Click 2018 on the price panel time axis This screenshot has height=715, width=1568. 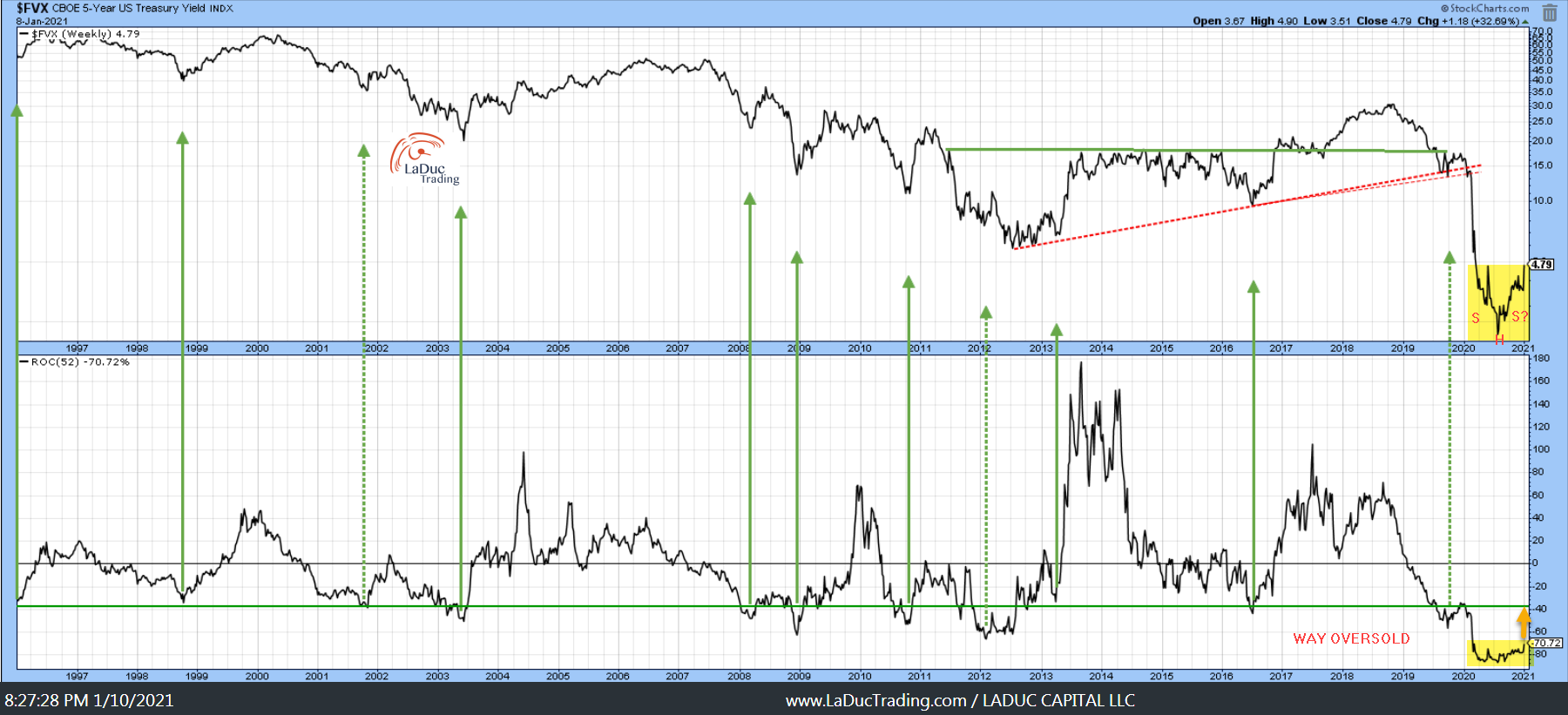click(1342, 348)
